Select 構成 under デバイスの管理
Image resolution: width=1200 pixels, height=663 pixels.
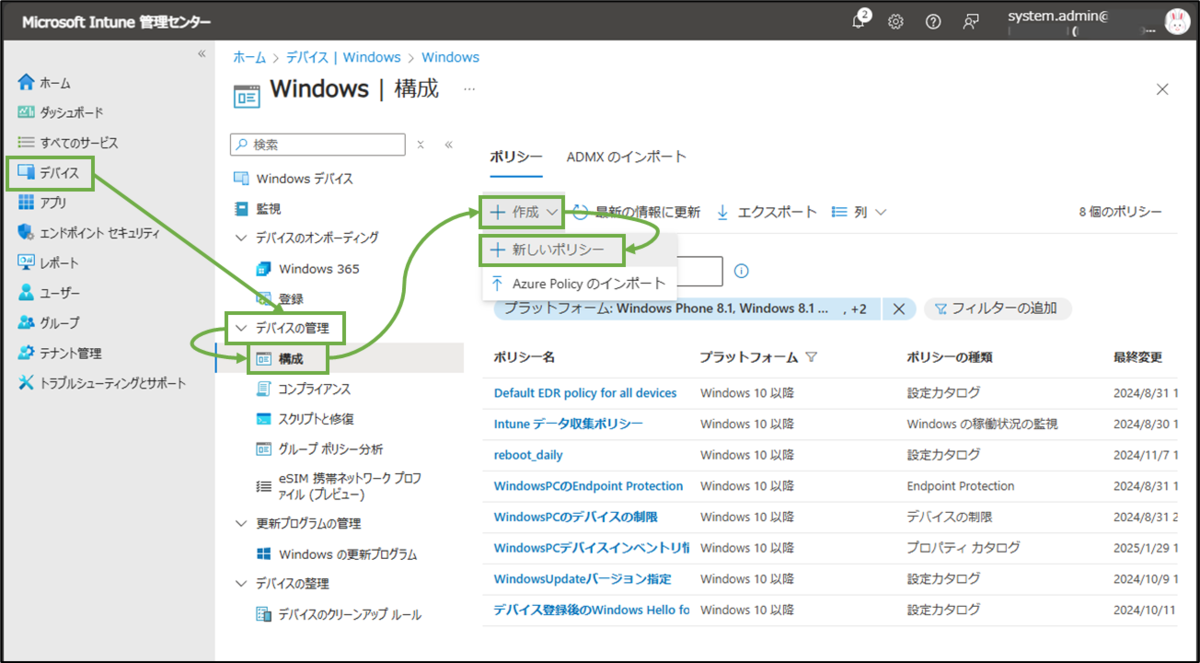tap(279, 358)
